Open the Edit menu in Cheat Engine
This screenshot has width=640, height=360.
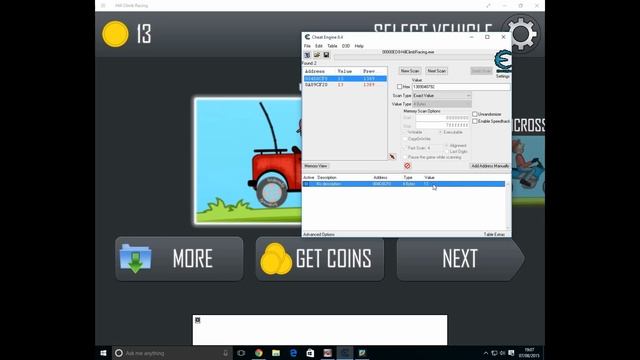[x=319, y=46]
